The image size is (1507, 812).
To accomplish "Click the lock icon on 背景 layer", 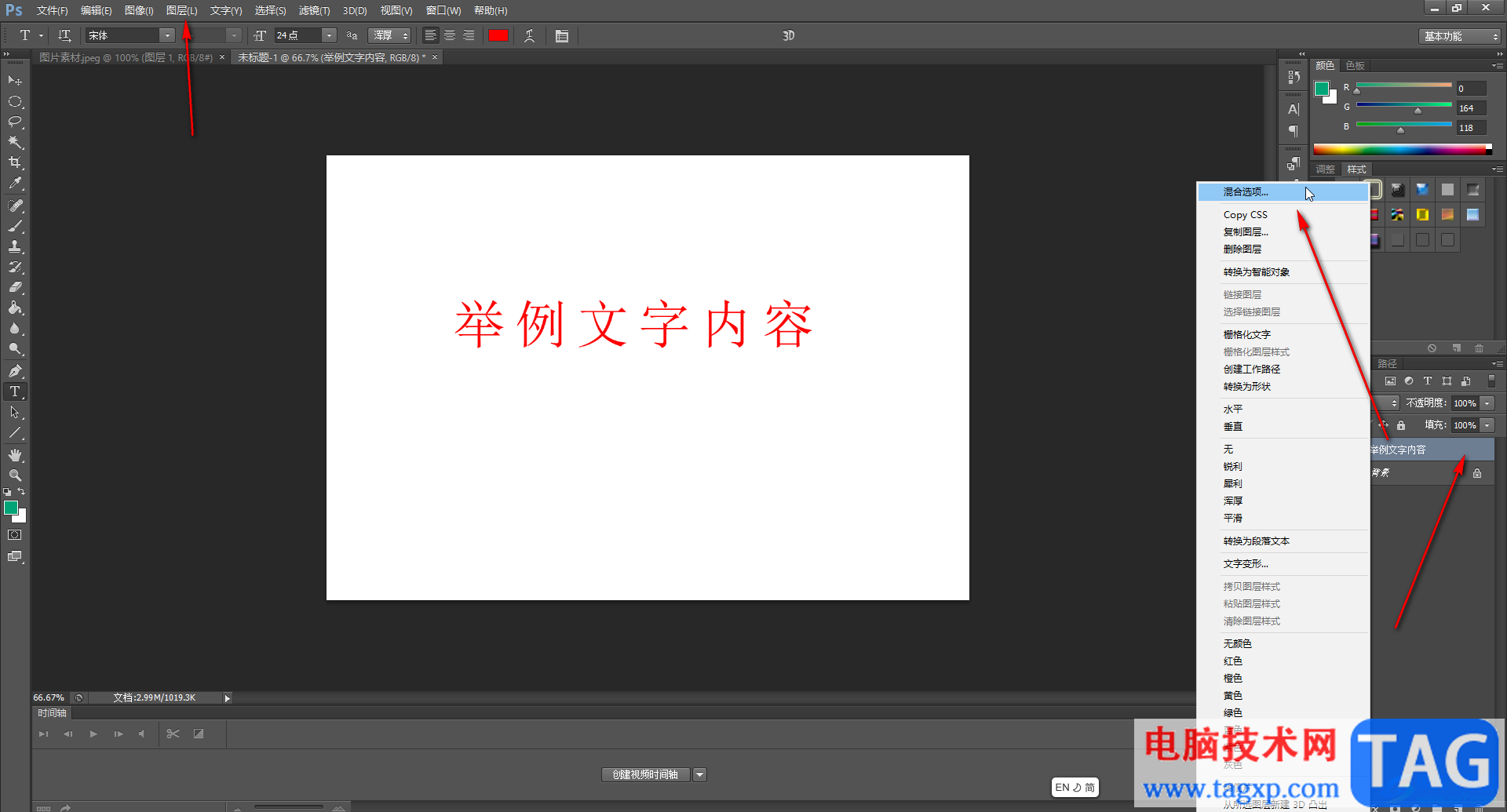I will point(1477,473).
